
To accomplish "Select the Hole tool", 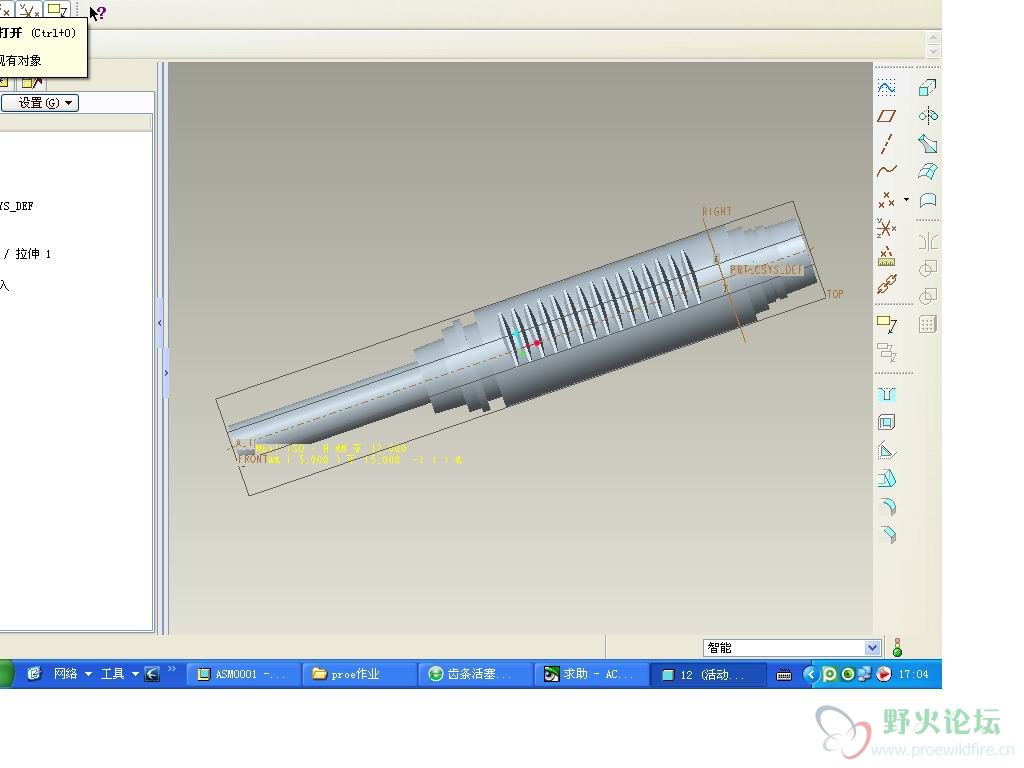I will [886, 394].
